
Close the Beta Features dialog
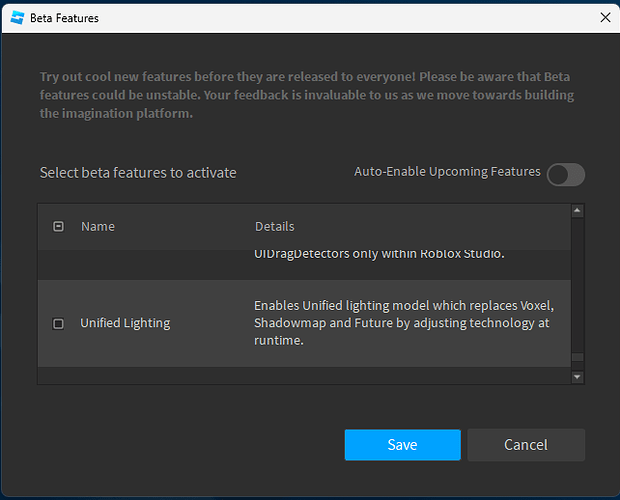coord(605,17)
